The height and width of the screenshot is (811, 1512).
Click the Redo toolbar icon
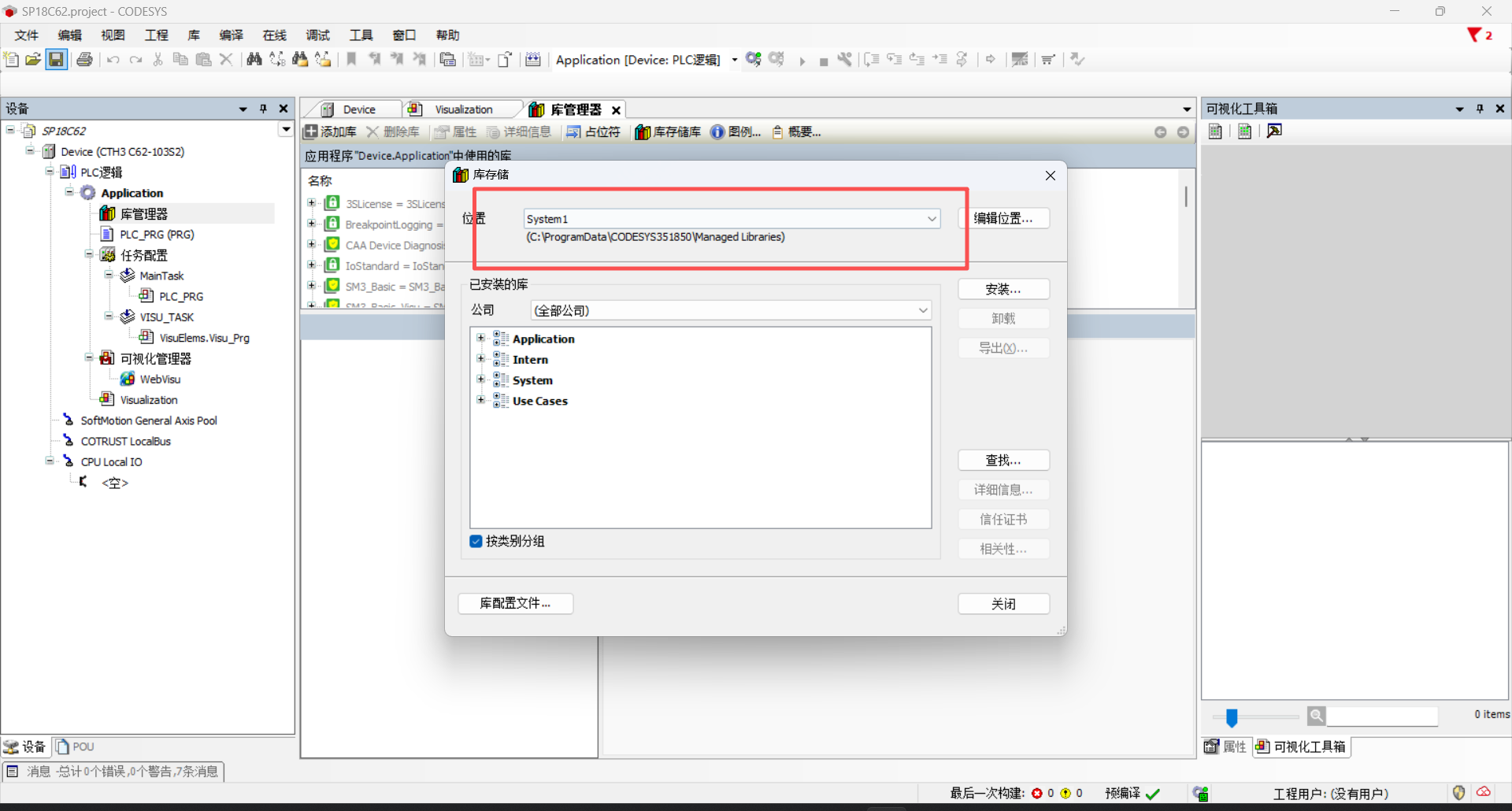coord(135,60)
